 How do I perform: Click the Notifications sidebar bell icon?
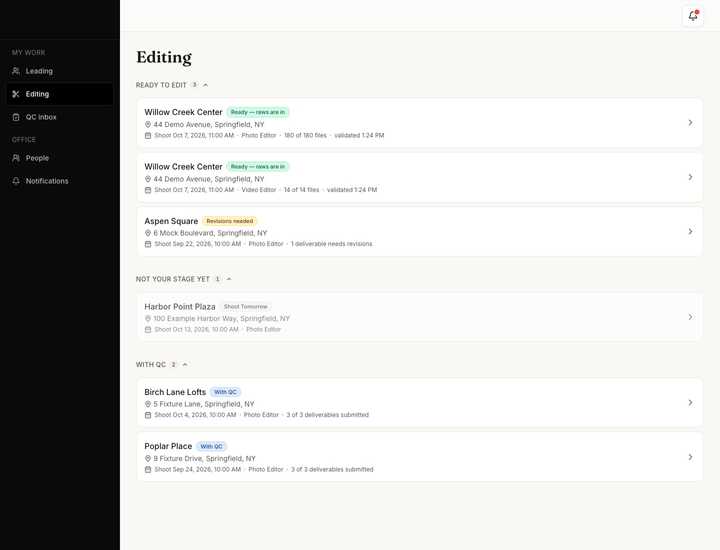[x=16, y=181]
